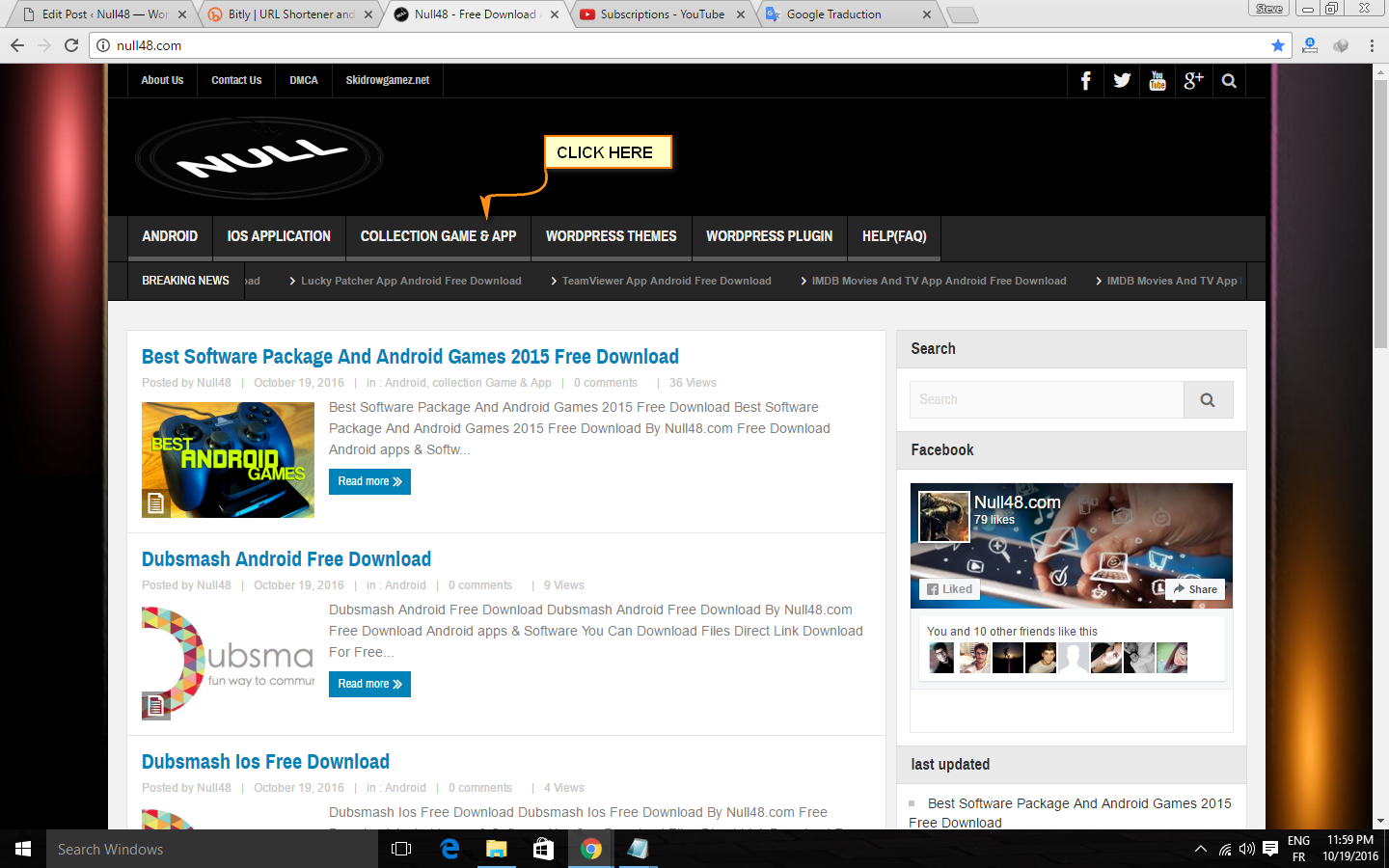Click the Liked button in Facebook widget

click(950, 589)
